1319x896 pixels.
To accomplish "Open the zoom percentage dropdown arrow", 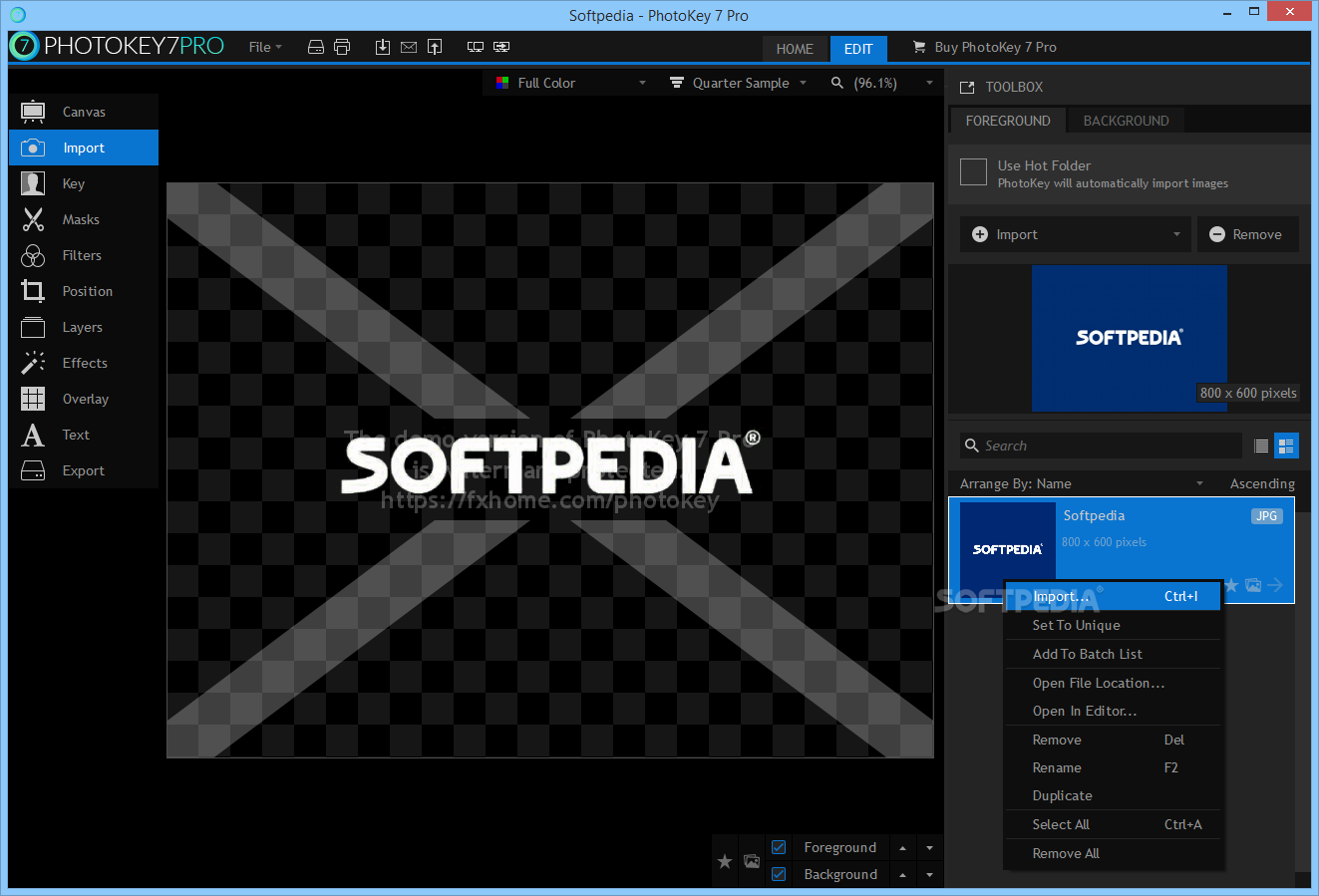I will point(930,83).
